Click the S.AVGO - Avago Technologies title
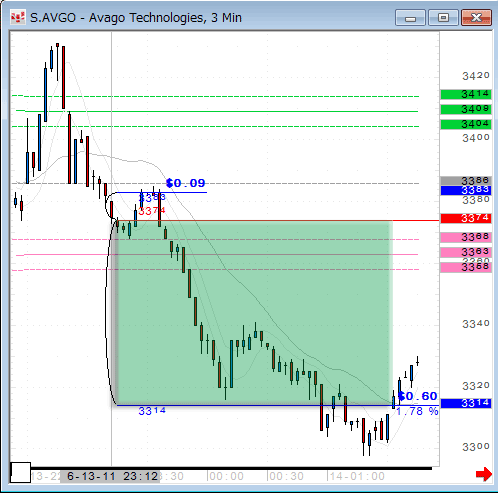The height and width of the screenshot is (493, 498). click(x=136, y=18)
